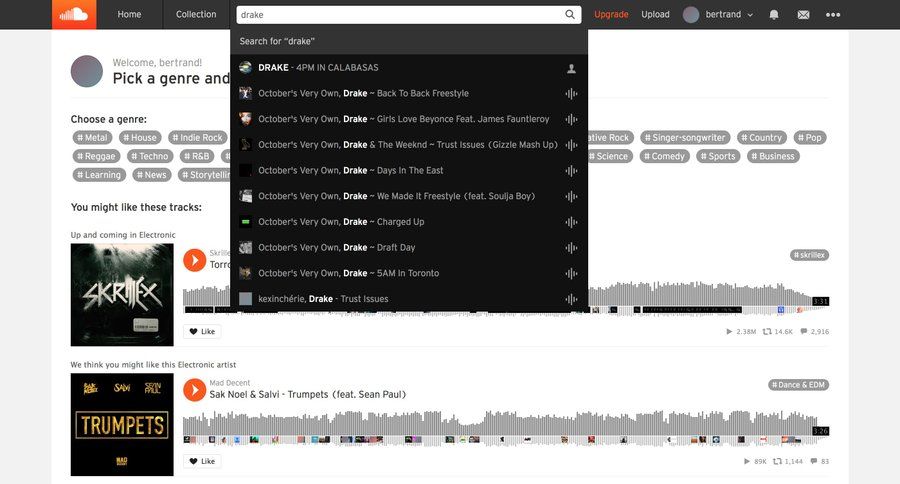This screenshot has width=900, height=484.
Task: Click the DRAKE profile picture in the suggestions
Action: coord(246,67)
